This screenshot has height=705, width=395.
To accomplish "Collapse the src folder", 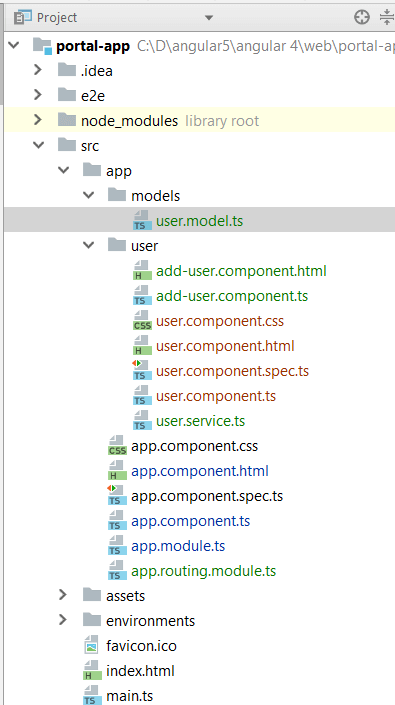I will pos(39,145).
